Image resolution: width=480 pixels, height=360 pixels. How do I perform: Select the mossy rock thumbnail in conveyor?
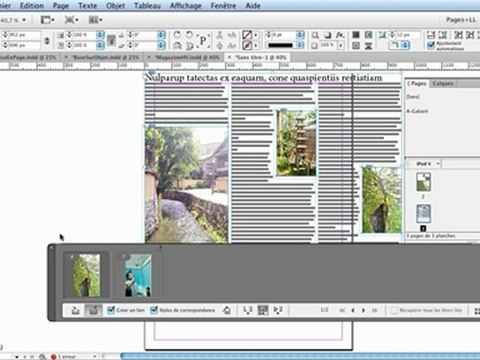(x=87, y=275)
